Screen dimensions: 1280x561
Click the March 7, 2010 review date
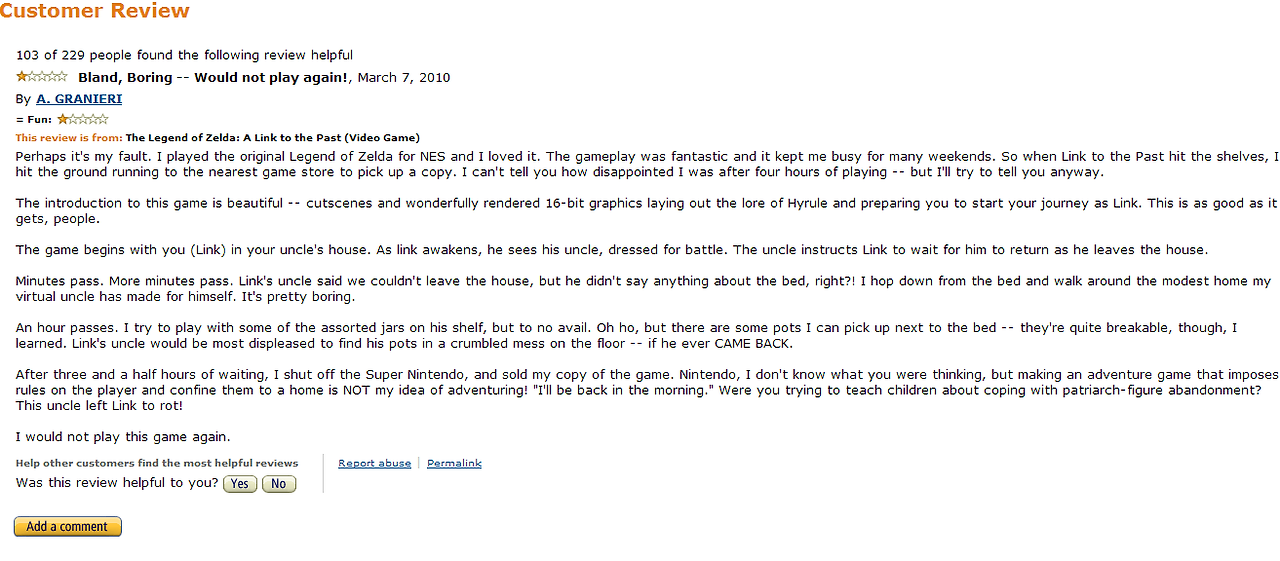(x=404, y=77)
